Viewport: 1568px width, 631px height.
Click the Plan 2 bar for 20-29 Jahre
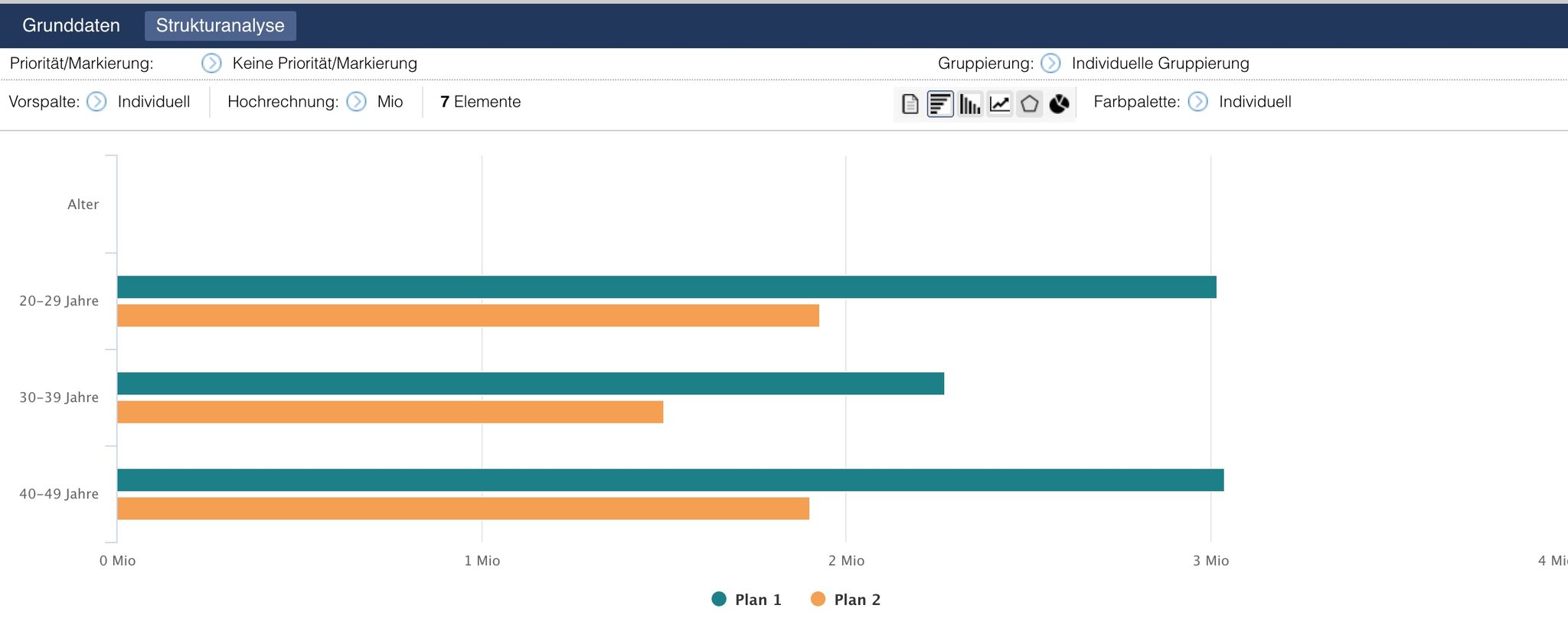(x=468, y=315)
